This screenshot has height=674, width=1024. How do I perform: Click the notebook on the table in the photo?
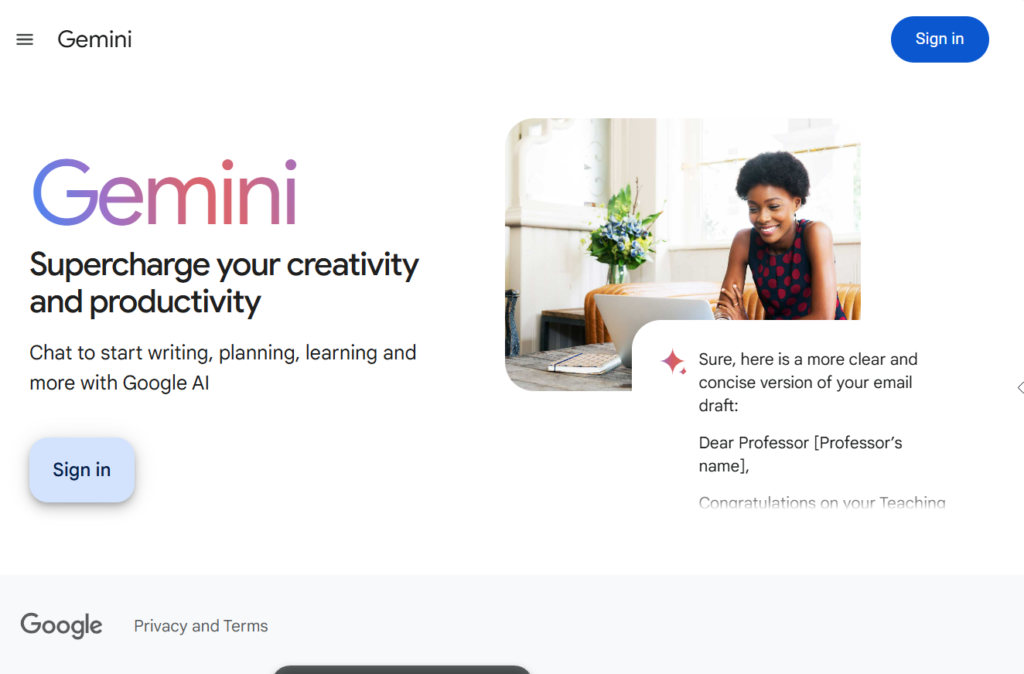click(583, 361)
